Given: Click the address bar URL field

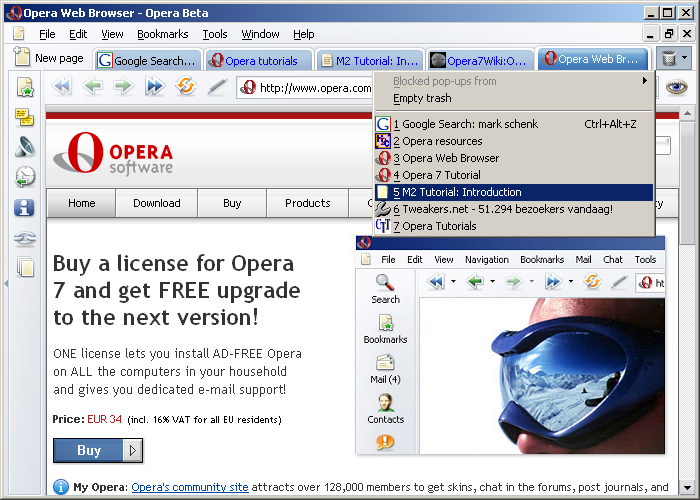Looking at the screenshot, I should [310, 88].
